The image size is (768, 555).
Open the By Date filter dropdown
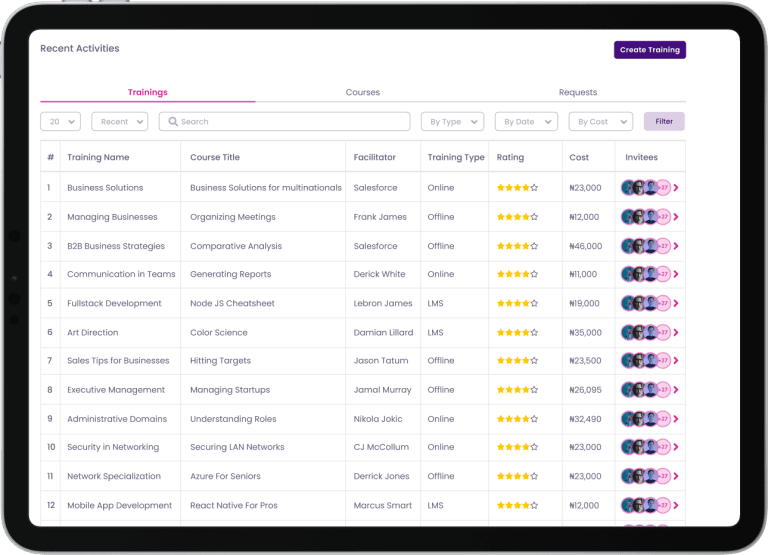tap(526, 122)
